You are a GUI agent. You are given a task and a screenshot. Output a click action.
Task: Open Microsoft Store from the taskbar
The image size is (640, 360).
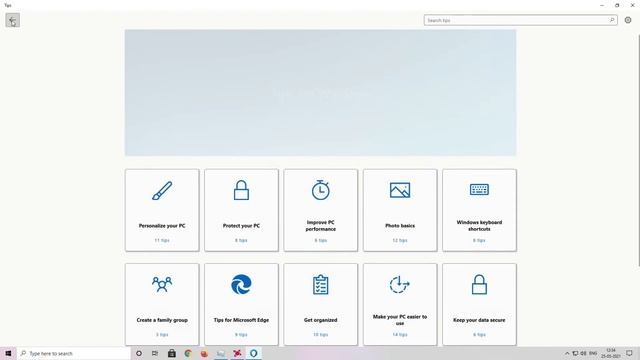[x=172, y=353]
